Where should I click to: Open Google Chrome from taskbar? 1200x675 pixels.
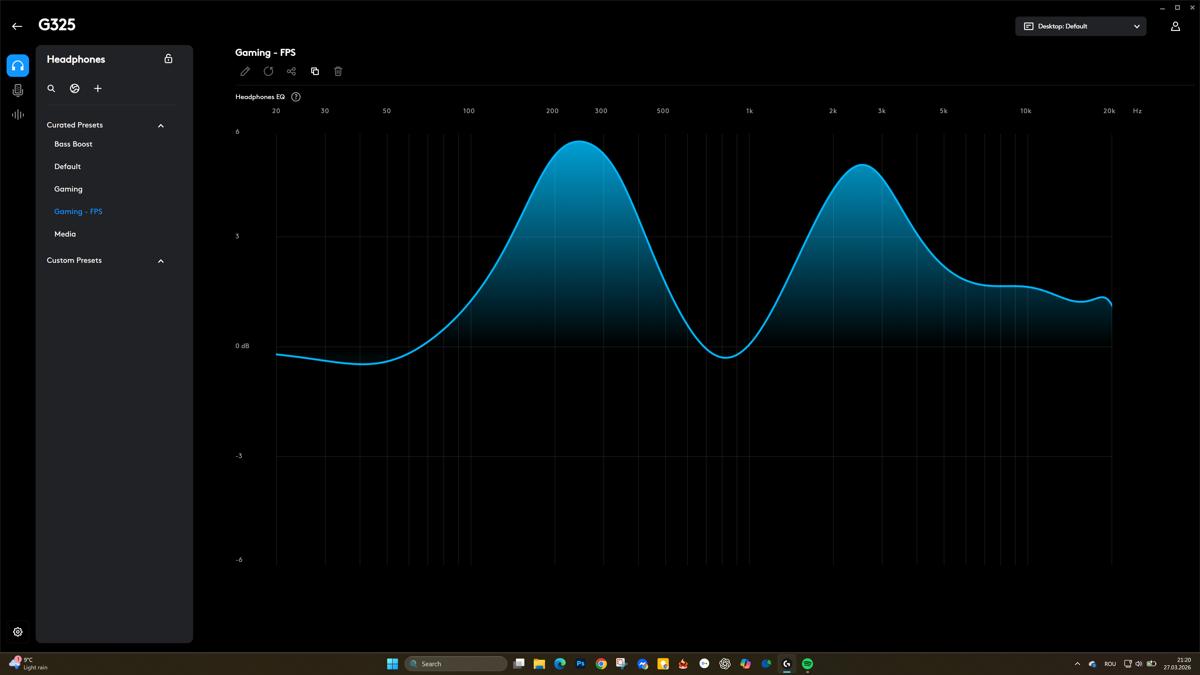pyautogui.click(x=601, y=663)
